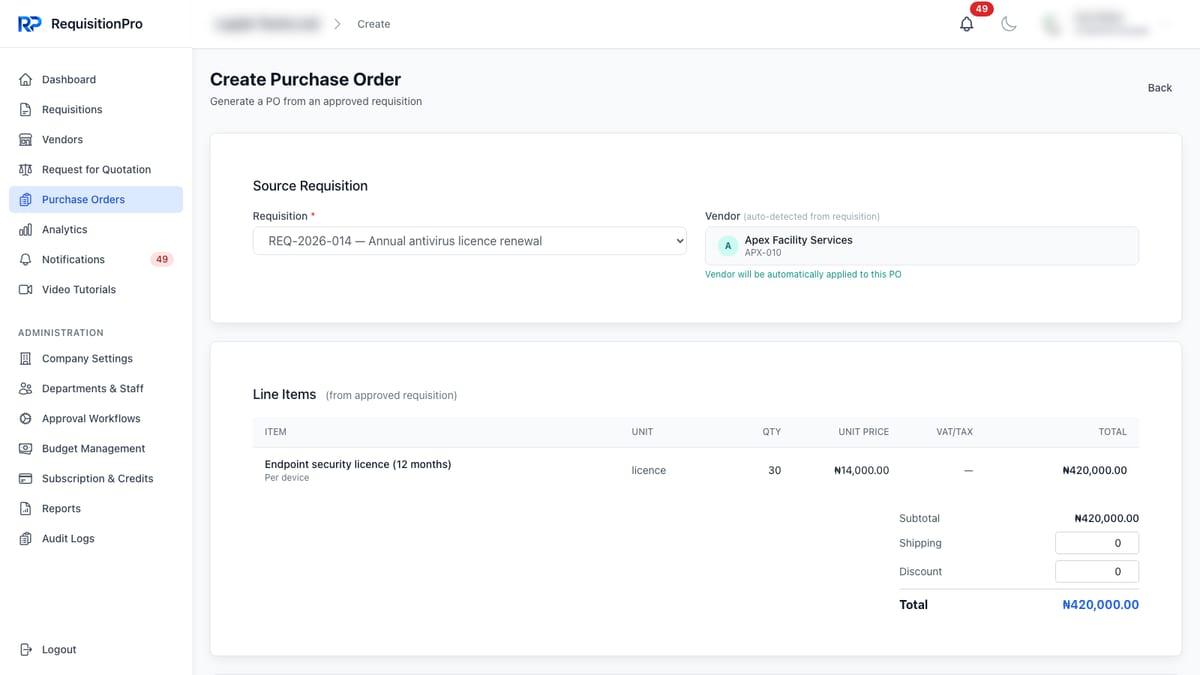The height and width of the screenshot is (675, 1200).
Task: Click the Company Settings building icon
Action: 26,359
